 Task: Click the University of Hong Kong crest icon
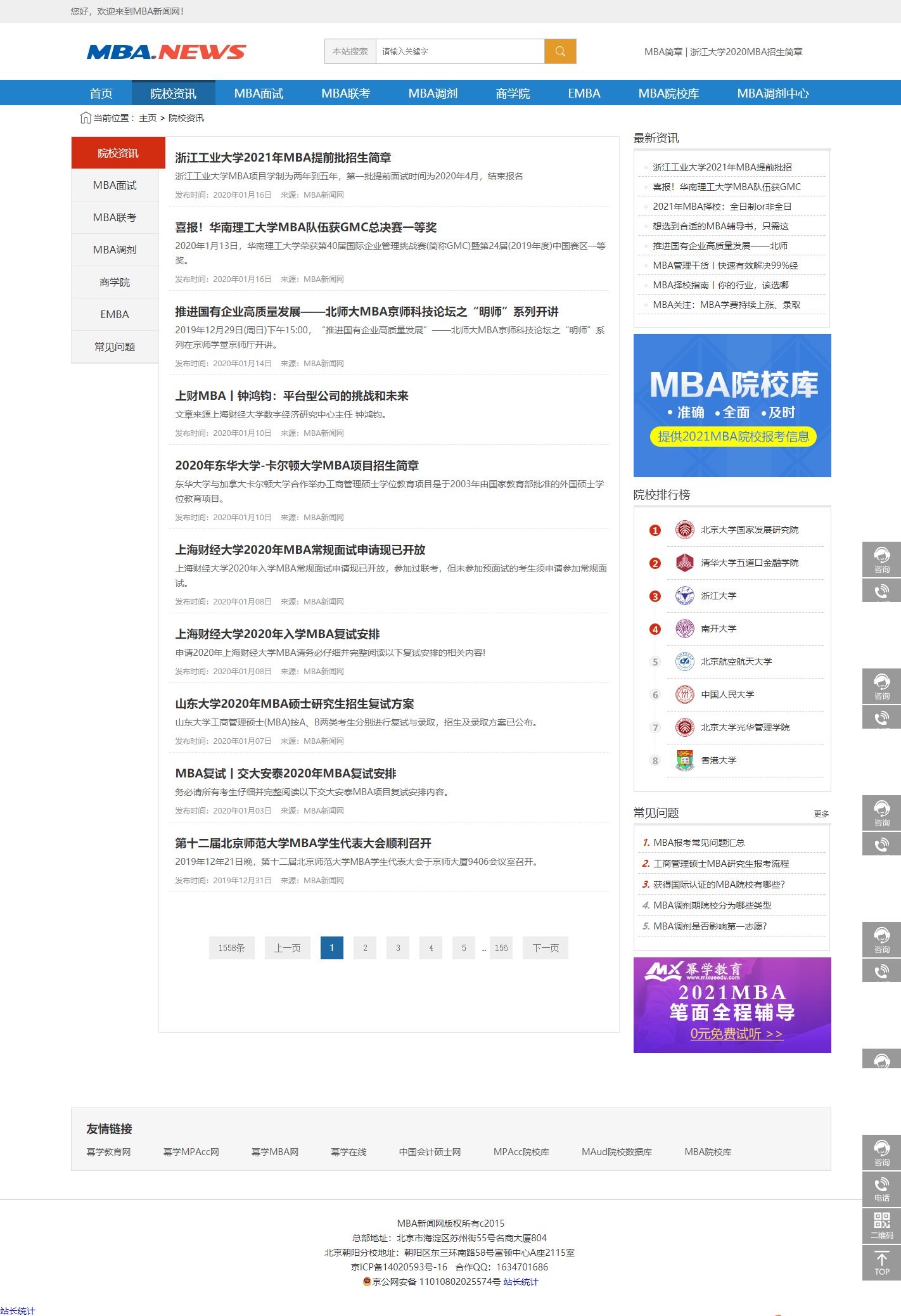[x=684, y=760]
